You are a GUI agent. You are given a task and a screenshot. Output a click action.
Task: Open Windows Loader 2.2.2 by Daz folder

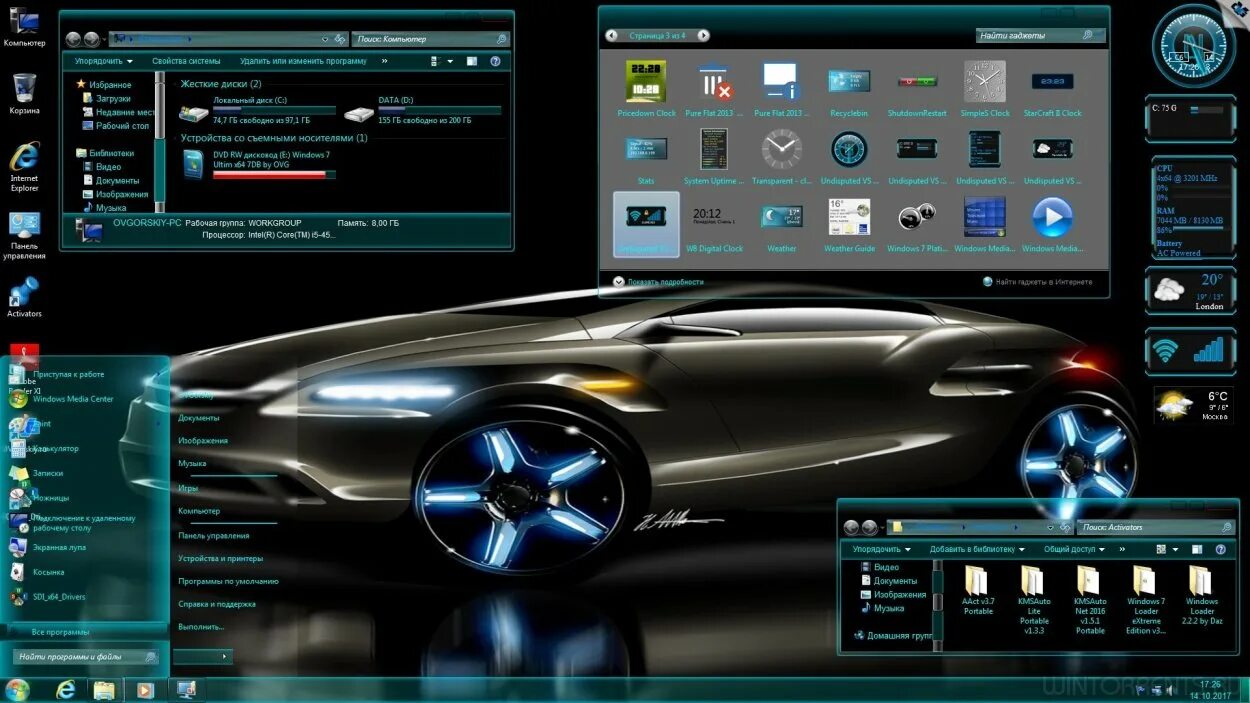click(1202, 596)
